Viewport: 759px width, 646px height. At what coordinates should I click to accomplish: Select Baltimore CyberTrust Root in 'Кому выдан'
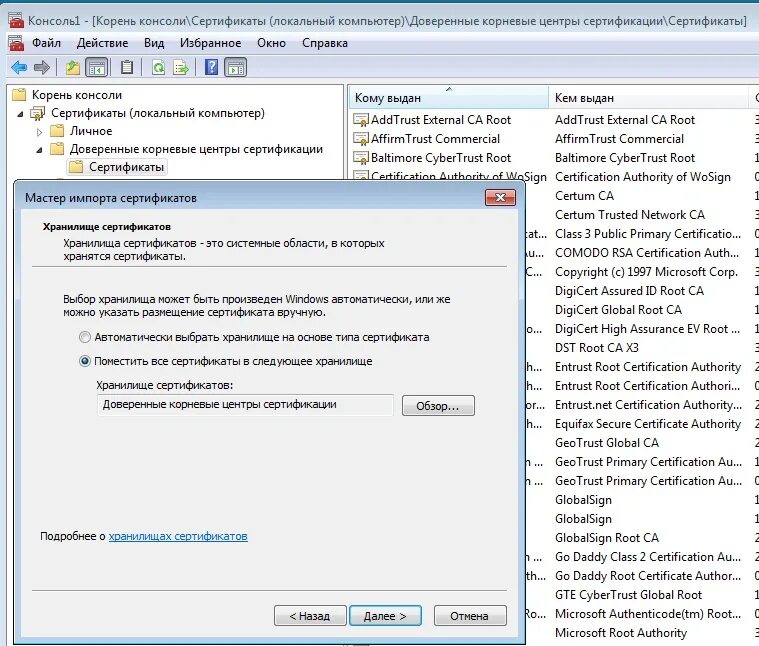coord(441,158)
